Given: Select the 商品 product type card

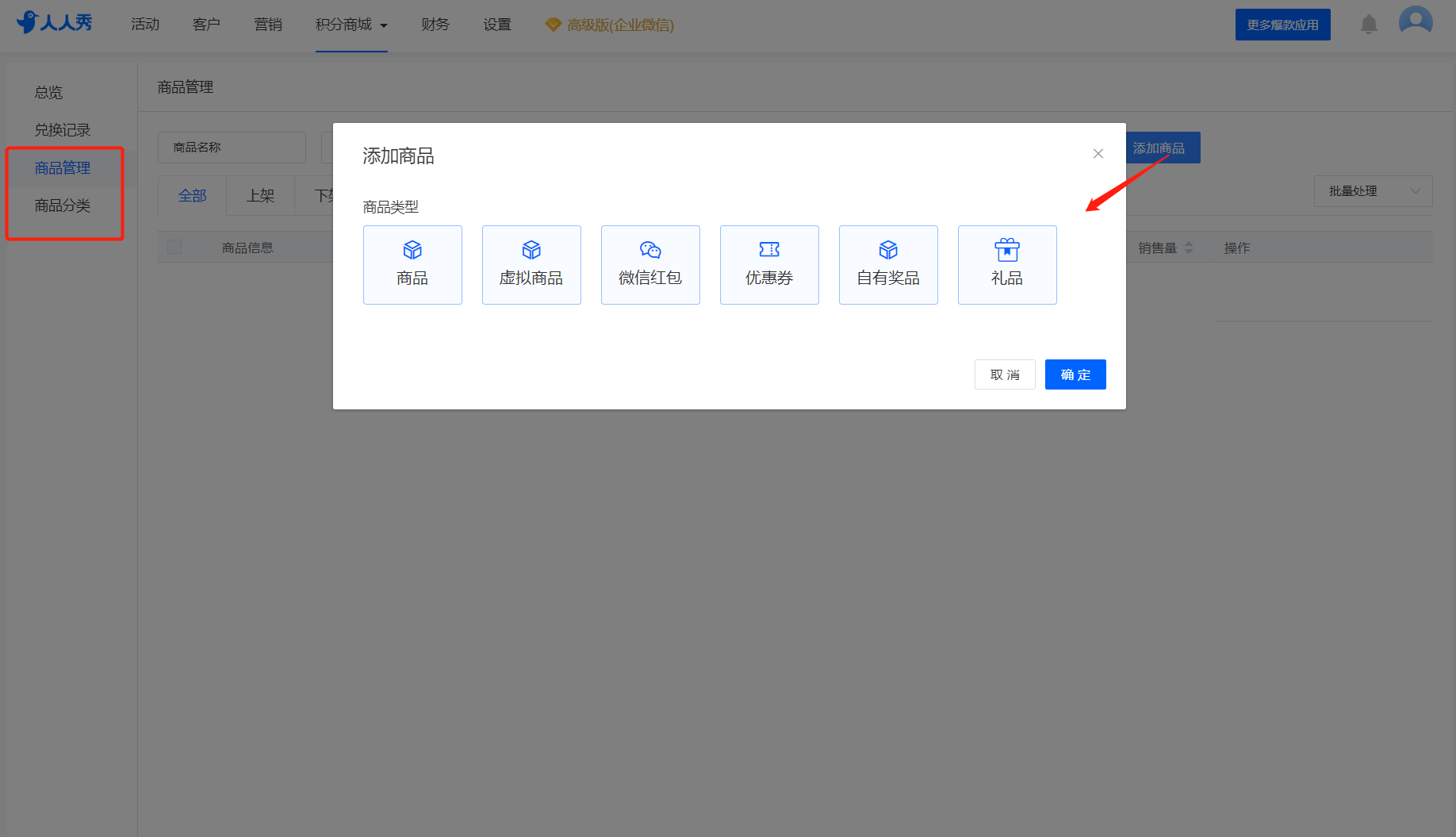Looking at the screenshot, I should tap(412, 265).
